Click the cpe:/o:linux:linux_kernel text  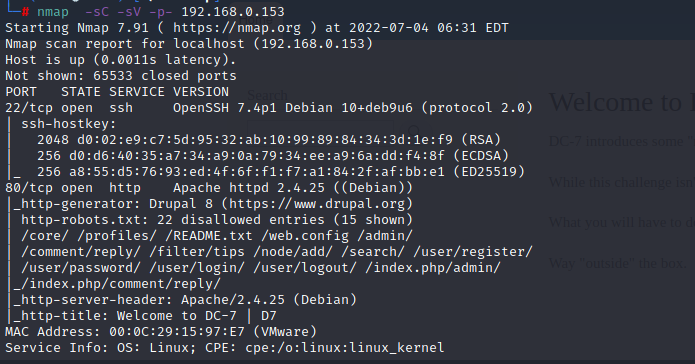coord(344,348)
